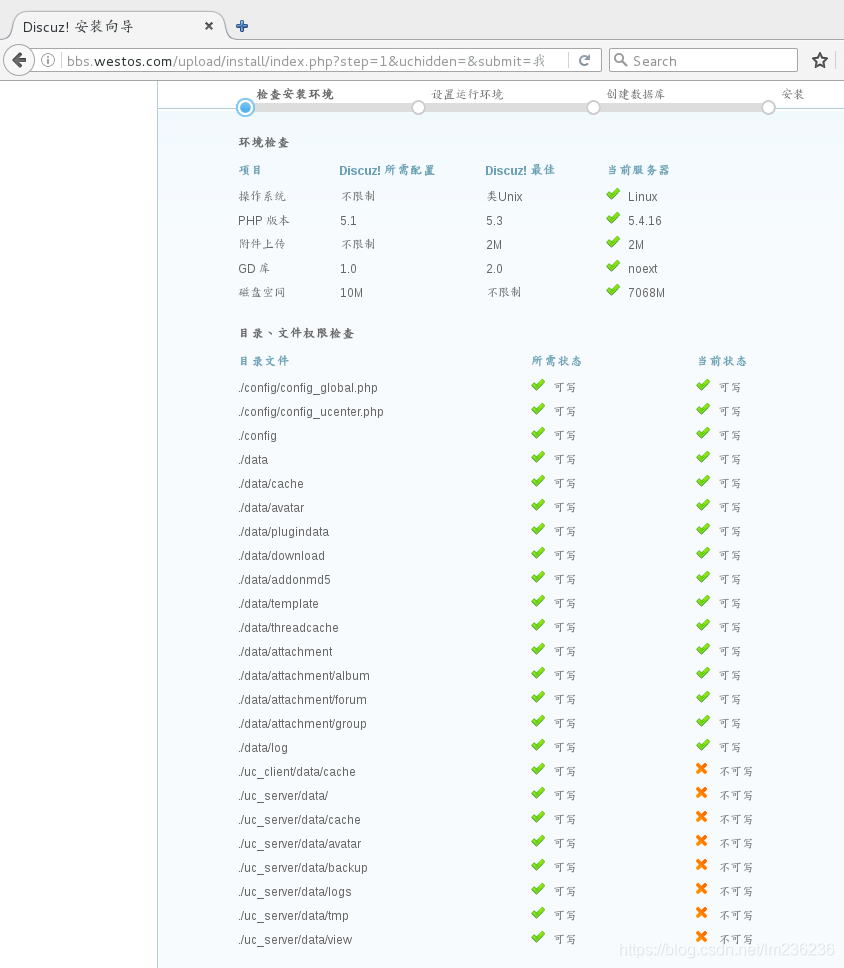This screenshot has height=968, width=844.
Task: Select the ./data/addonmd5 path text
Action: [x=285, y=580]
